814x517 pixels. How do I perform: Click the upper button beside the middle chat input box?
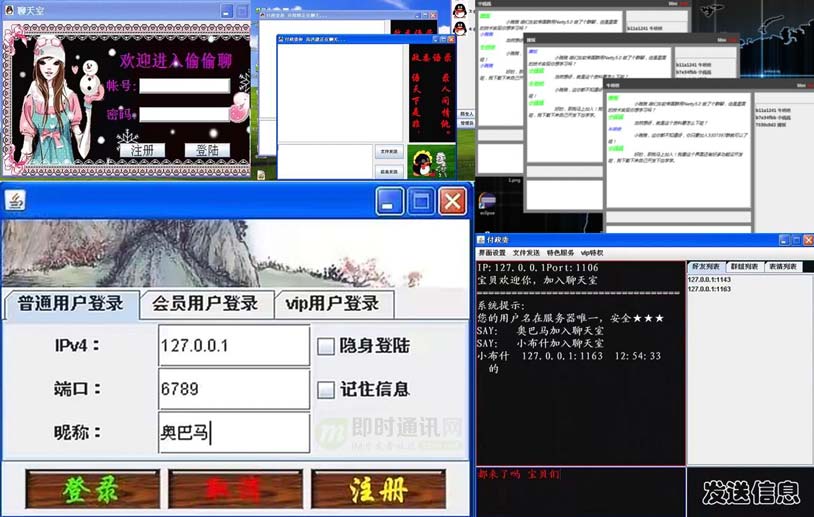coord(389,152)
